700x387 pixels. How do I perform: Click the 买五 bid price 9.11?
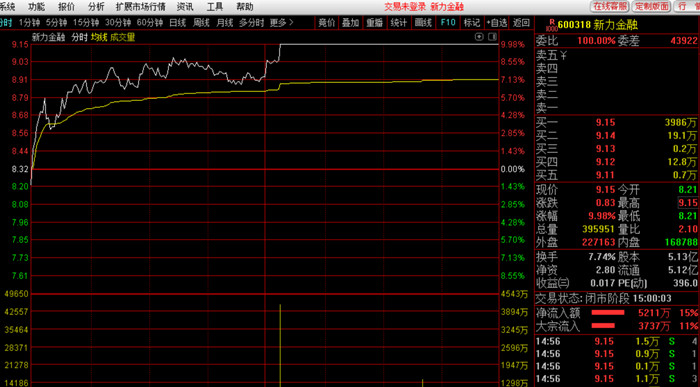(x=605, y=175)
